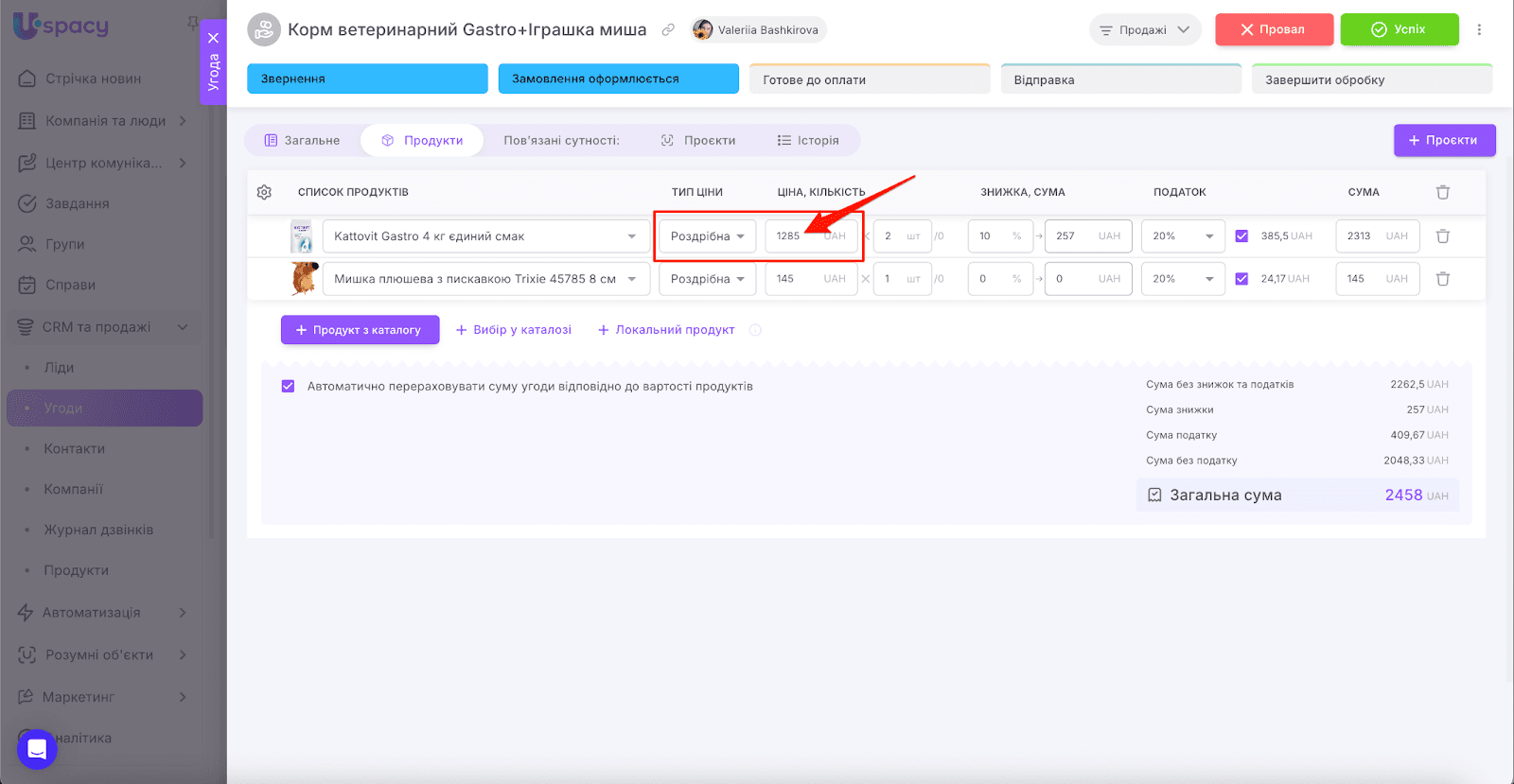This screenshot has width=1514, height=784.
Task: Open tax rate dropdown for Мишка плюшева
Action: [x=1183, y=279]
